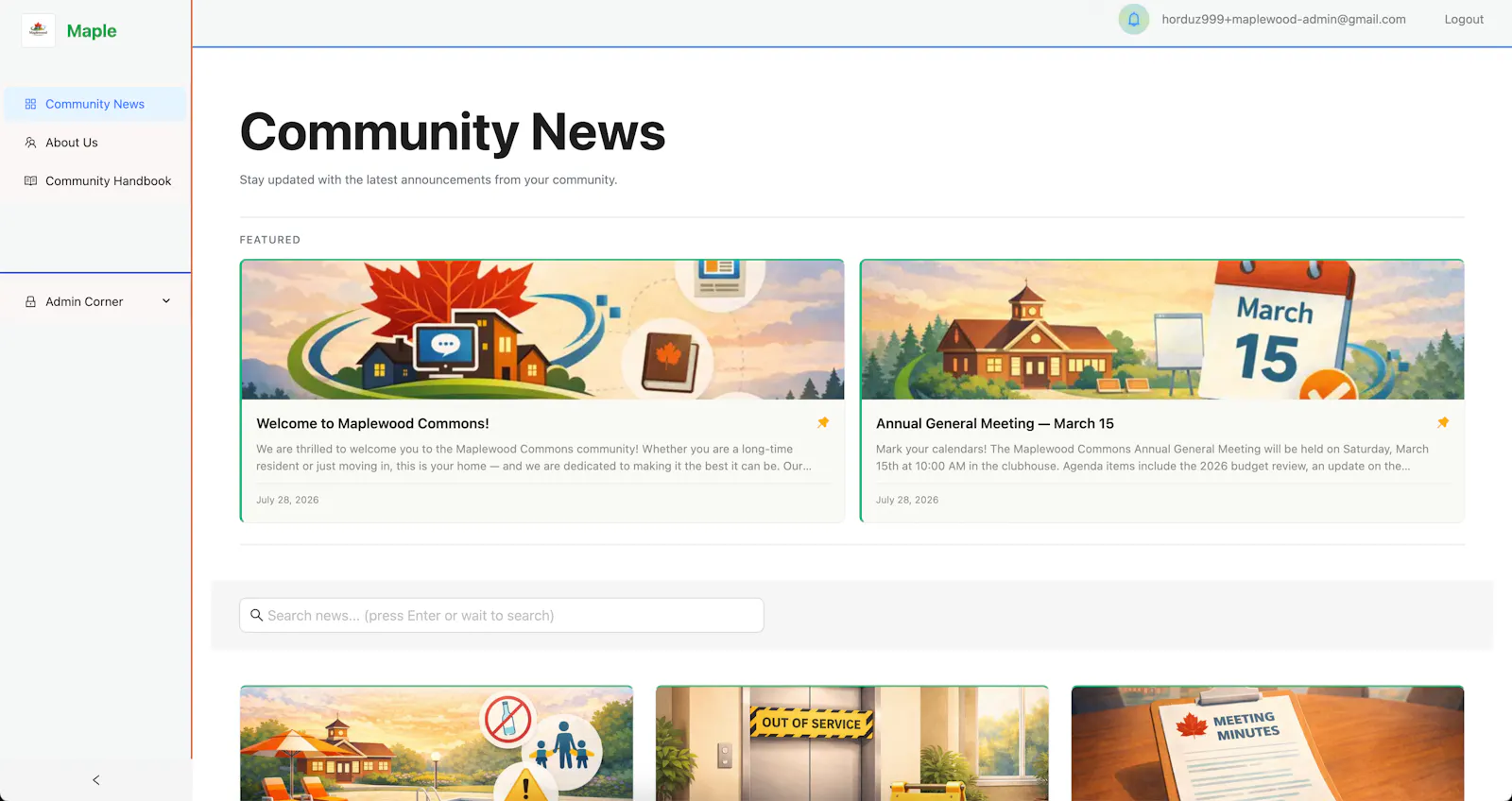The height and width of the screenshot is (801, 1512).
Task: Click the pin icon on Welcome to Maplewood Commons
Action: 823,422
